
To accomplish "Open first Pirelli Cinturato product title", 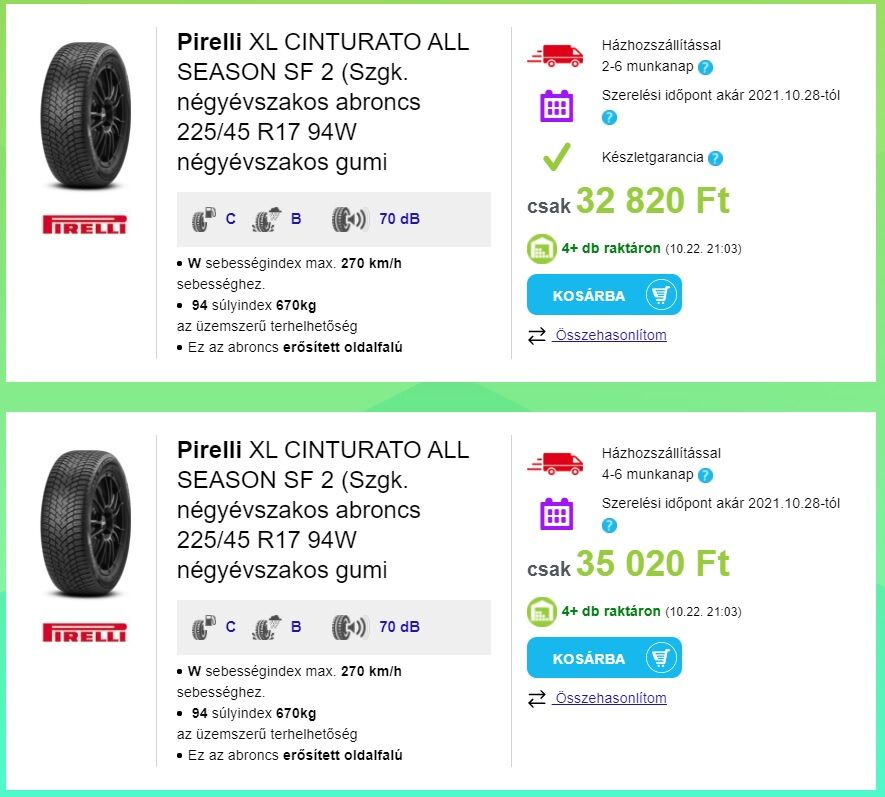I will pyautogui.click(x=322, y=102).
